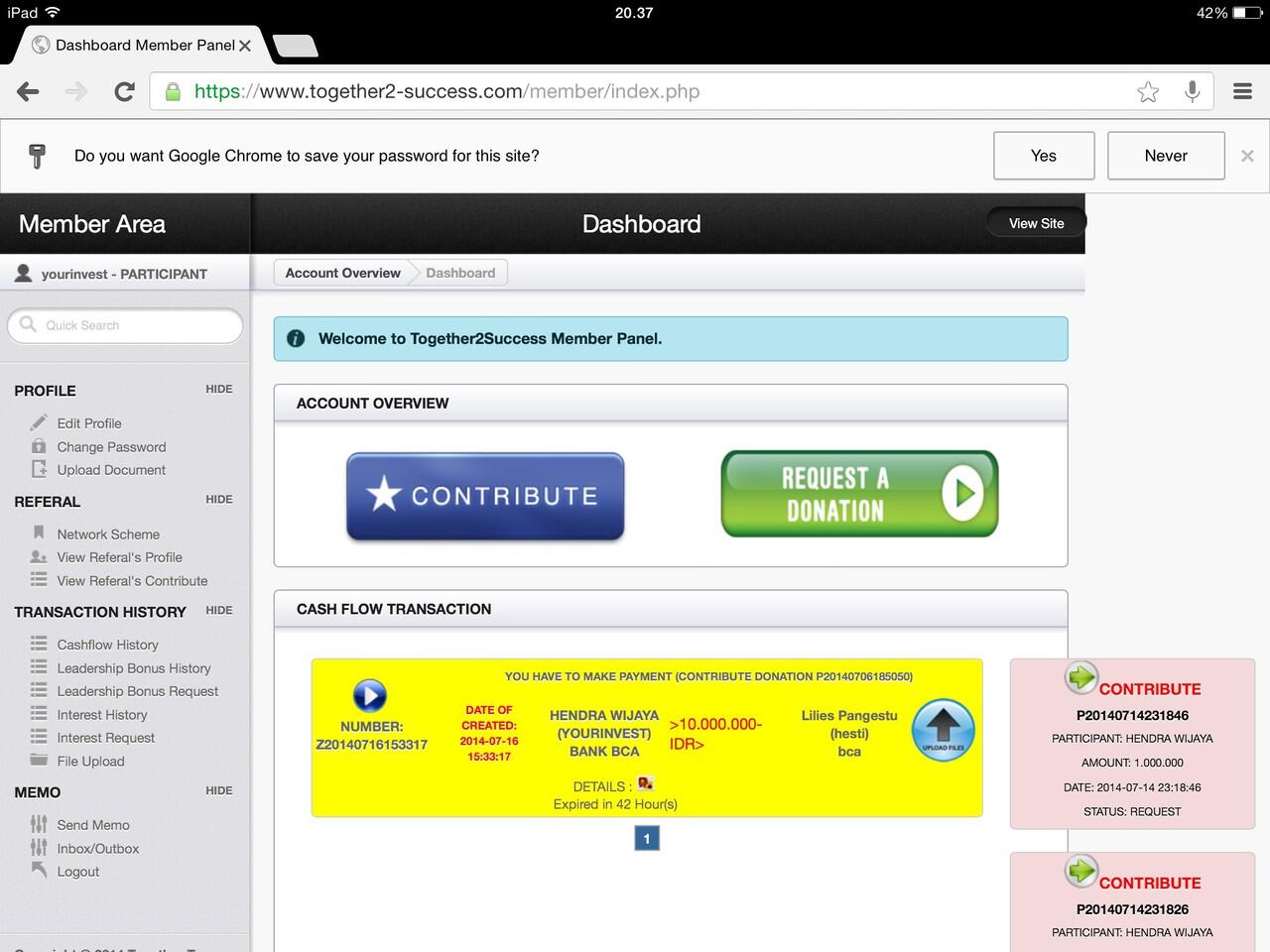
Task: Click people icon beside View Referal's Profile
Action: (x=39, y=556)
